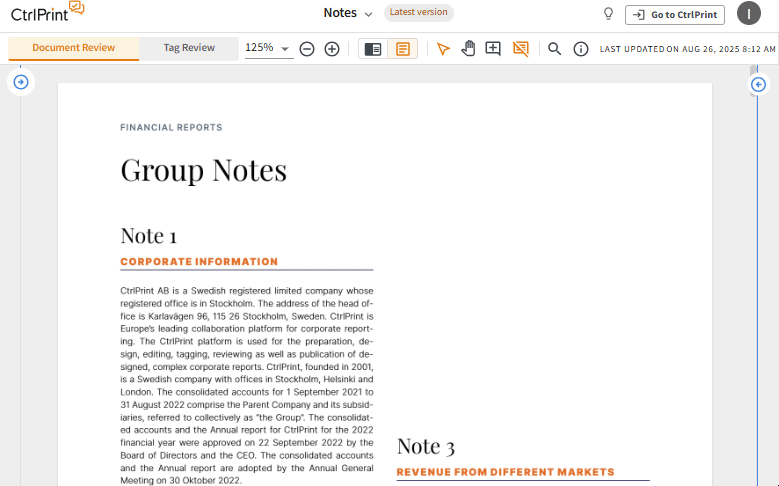Click the CORPORATE INFORMATION subheading
Screen dimensions: 779x486
[x=199, y=262]
